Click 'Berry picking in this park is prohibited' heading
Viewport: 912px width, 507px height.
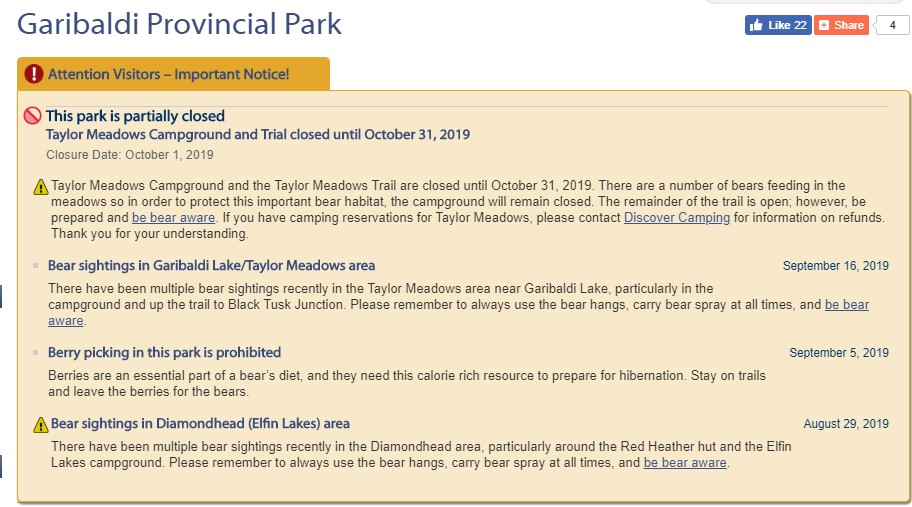click(164, 352)
